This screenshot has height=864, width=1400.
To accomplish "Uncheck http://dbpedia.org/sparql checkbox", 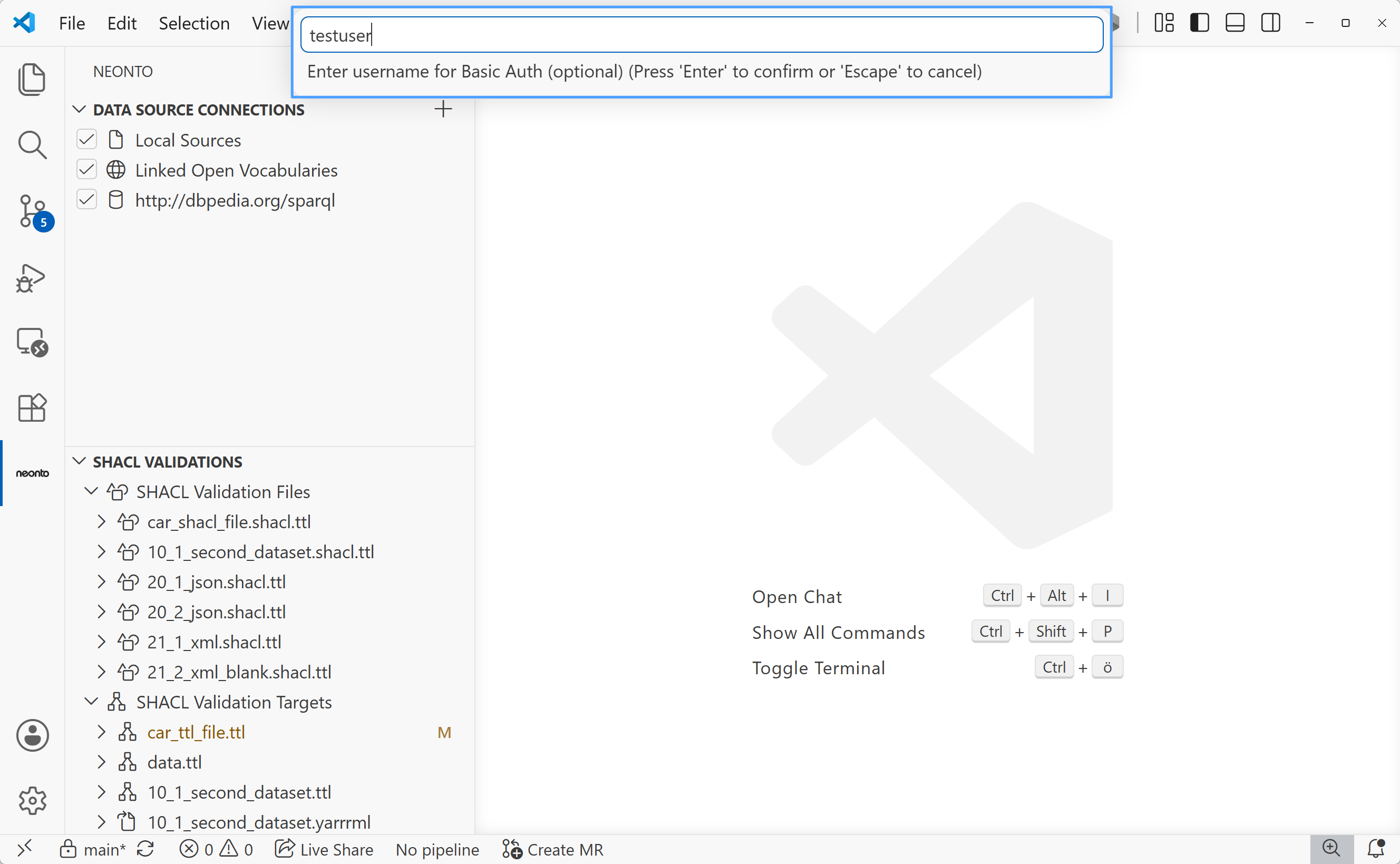I will click(x=87, y=200).
